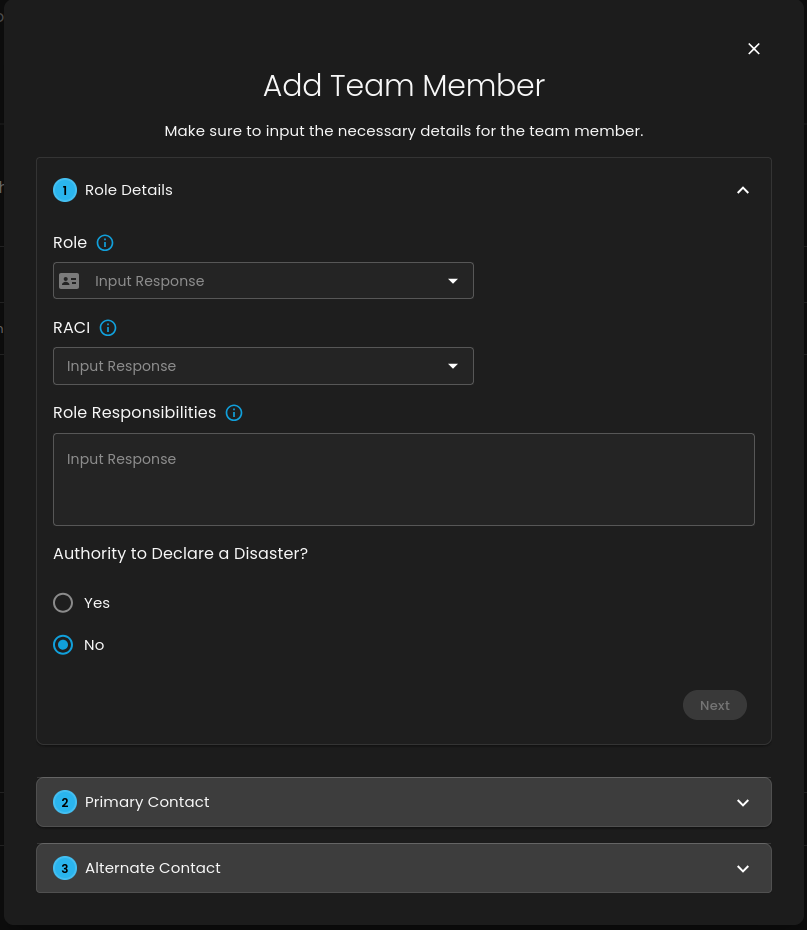The image size is (807, 930).
Task: Click the step 1 circle badge
Action: coord(65,190)
